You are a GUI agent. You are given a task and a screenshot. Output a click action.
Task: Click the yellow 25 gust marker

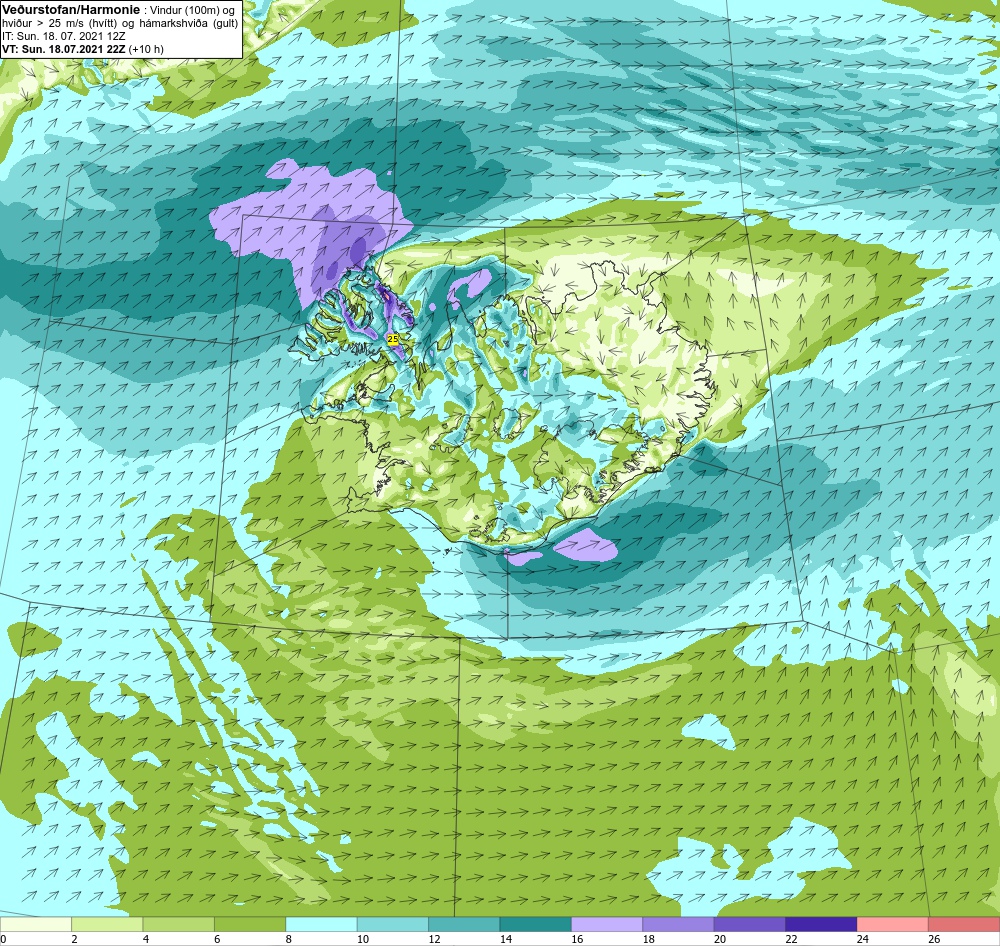pos(393,339)
